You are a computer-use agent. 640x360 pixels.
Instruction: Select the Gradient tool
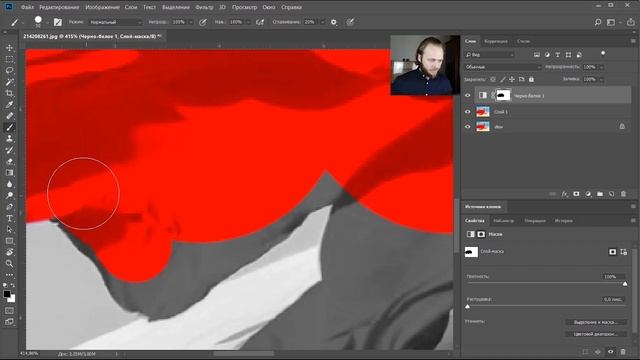point(9,173)
